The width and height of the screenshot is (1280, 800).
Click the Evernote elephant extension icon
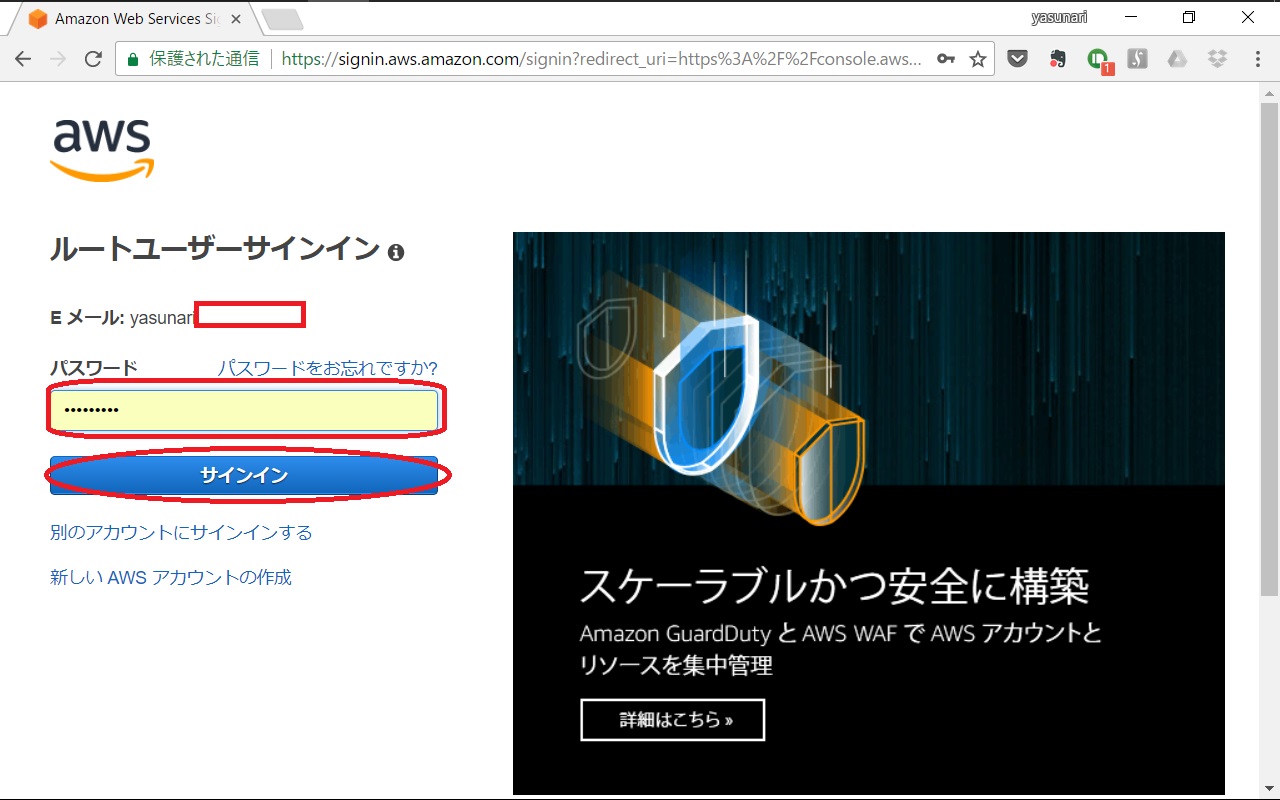[x=1058, y=59]
